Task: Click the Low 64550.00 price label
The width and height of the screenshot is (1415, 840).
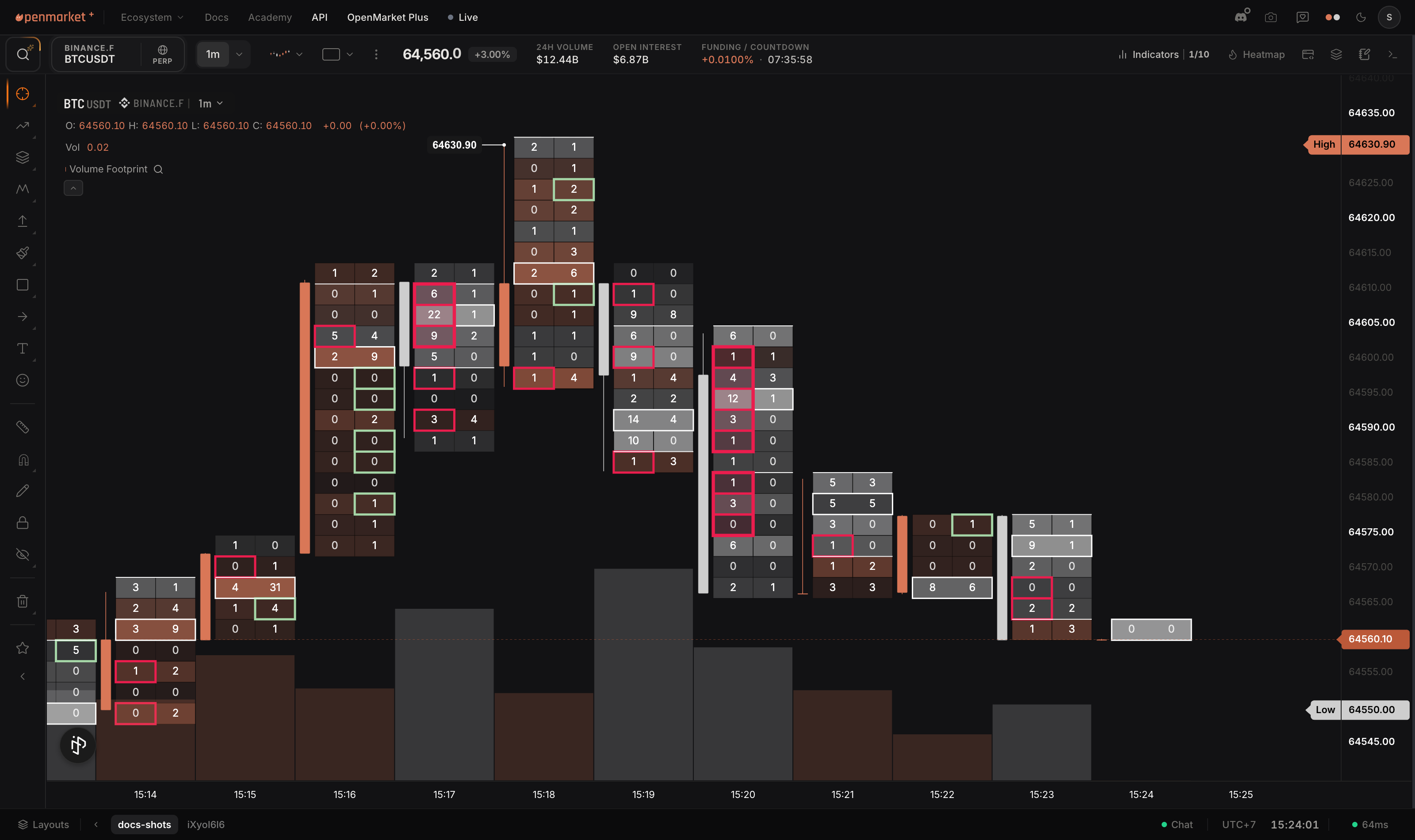Action: [x=1358, y=709]
